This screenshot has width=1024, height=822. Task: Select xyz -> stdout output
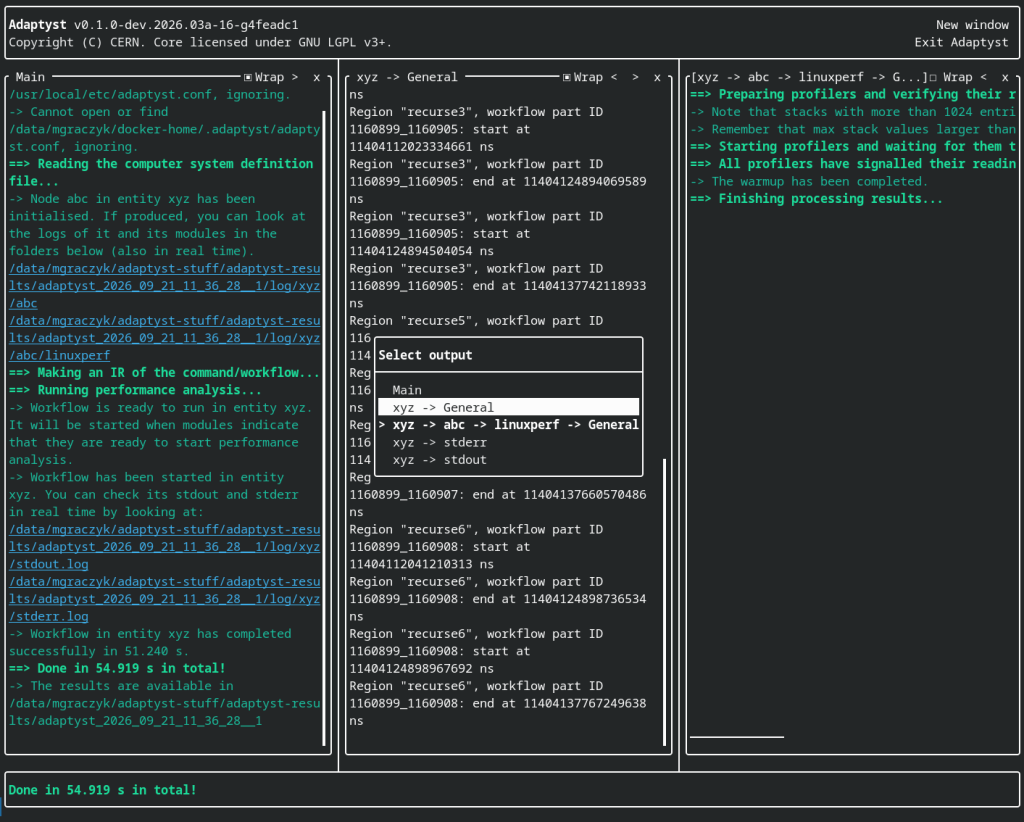point(508,460)
